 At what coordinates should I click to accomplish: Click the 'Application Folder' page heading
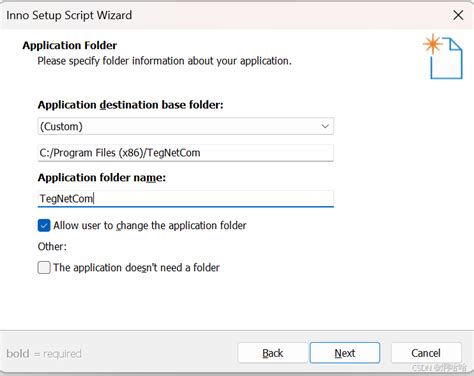(70, 45)
